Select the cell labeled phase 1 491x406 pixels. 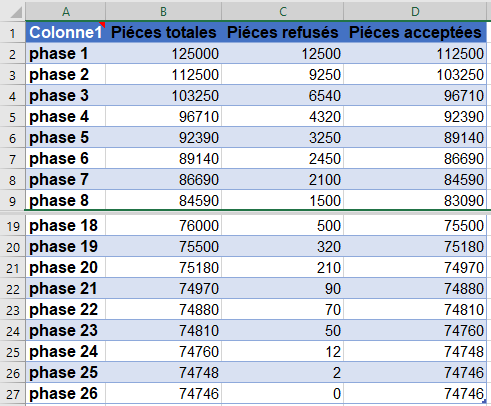(x=66, y=53)
